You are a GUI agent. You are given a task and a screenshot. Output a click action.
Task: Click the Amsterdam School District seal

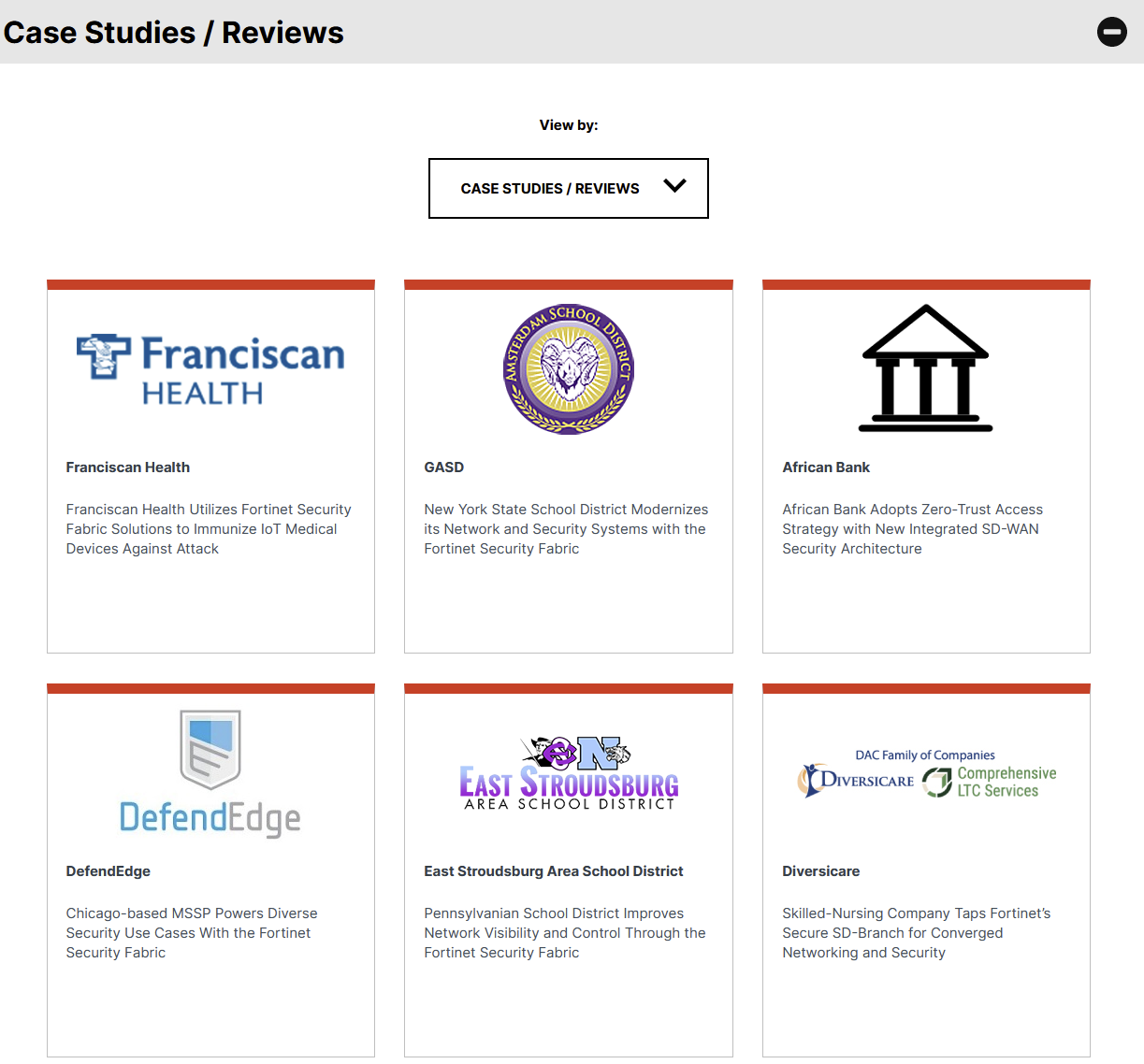click(569, 369)
